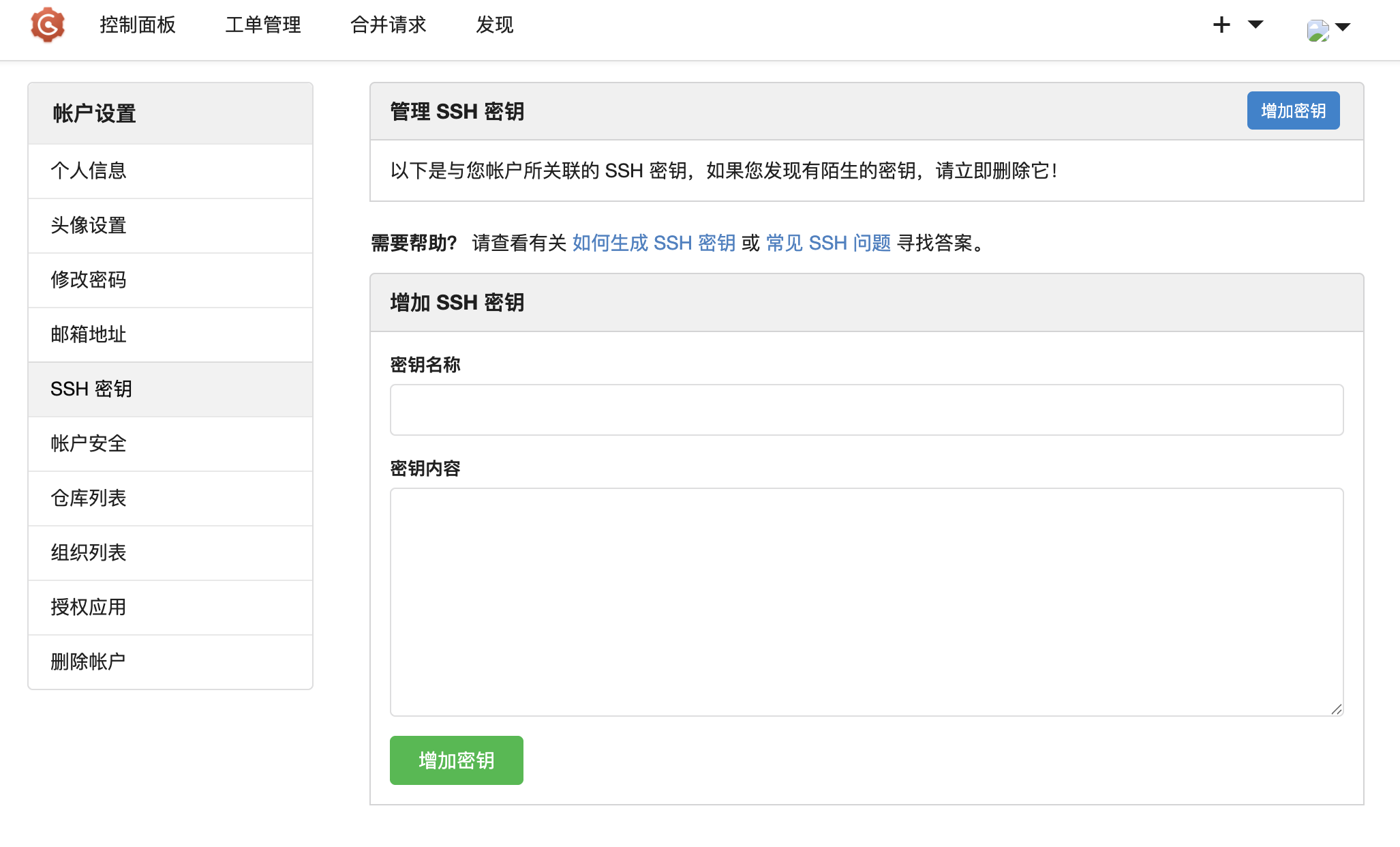Click the blue 增加密钥 header button
Screen dimensions: 1400x847
1293,110
